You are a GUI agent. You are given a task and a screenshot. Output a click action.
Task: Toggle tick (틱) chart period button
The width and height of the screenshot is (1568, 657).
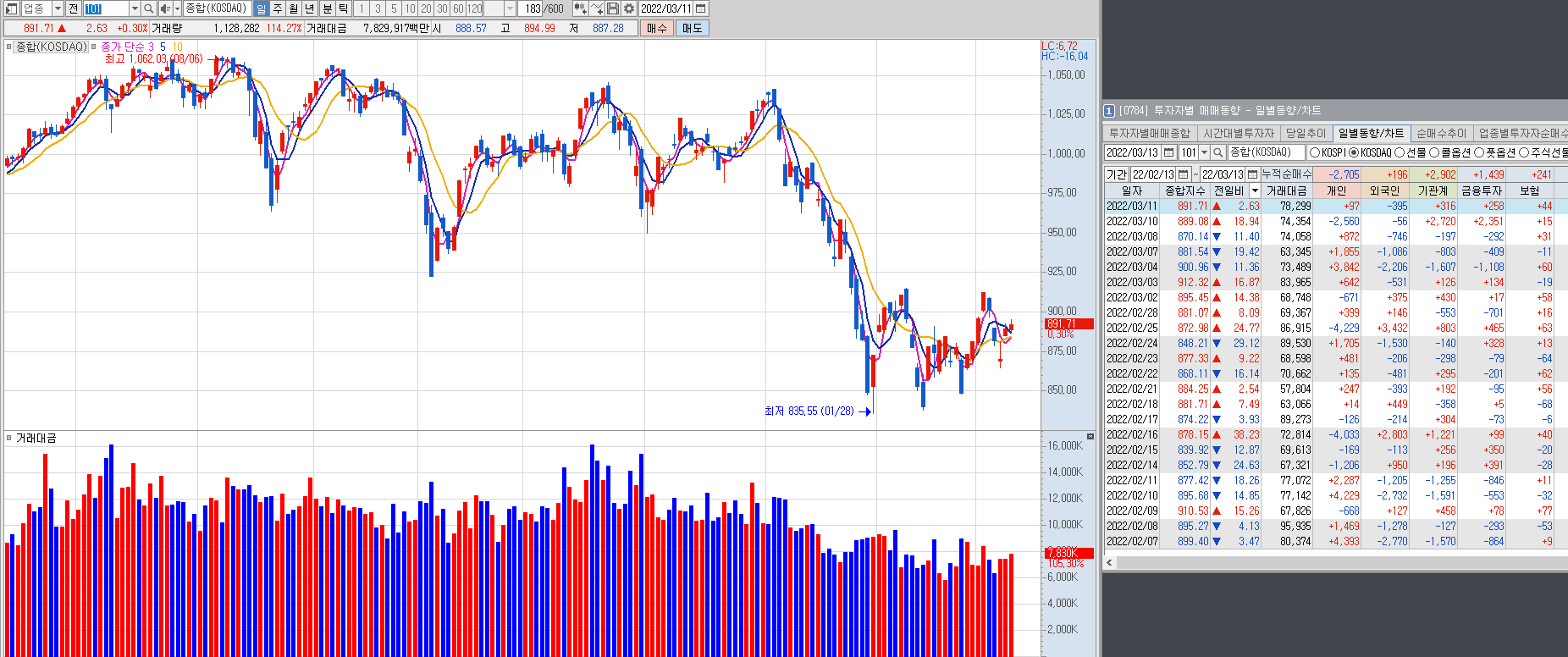click(344, 8)
